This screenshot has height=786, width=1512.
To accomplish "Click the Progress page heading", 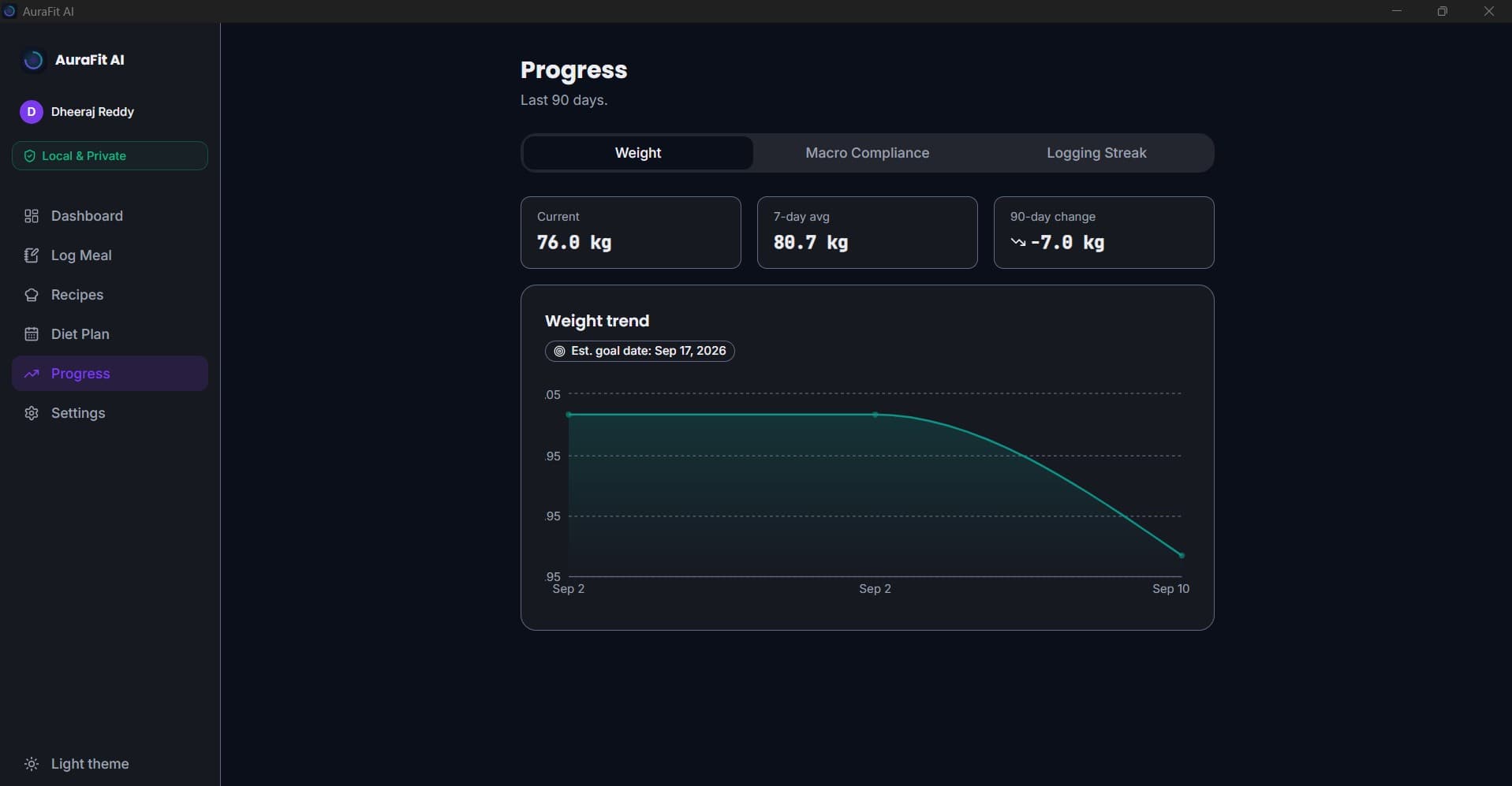I will click(x=574, y=70).
